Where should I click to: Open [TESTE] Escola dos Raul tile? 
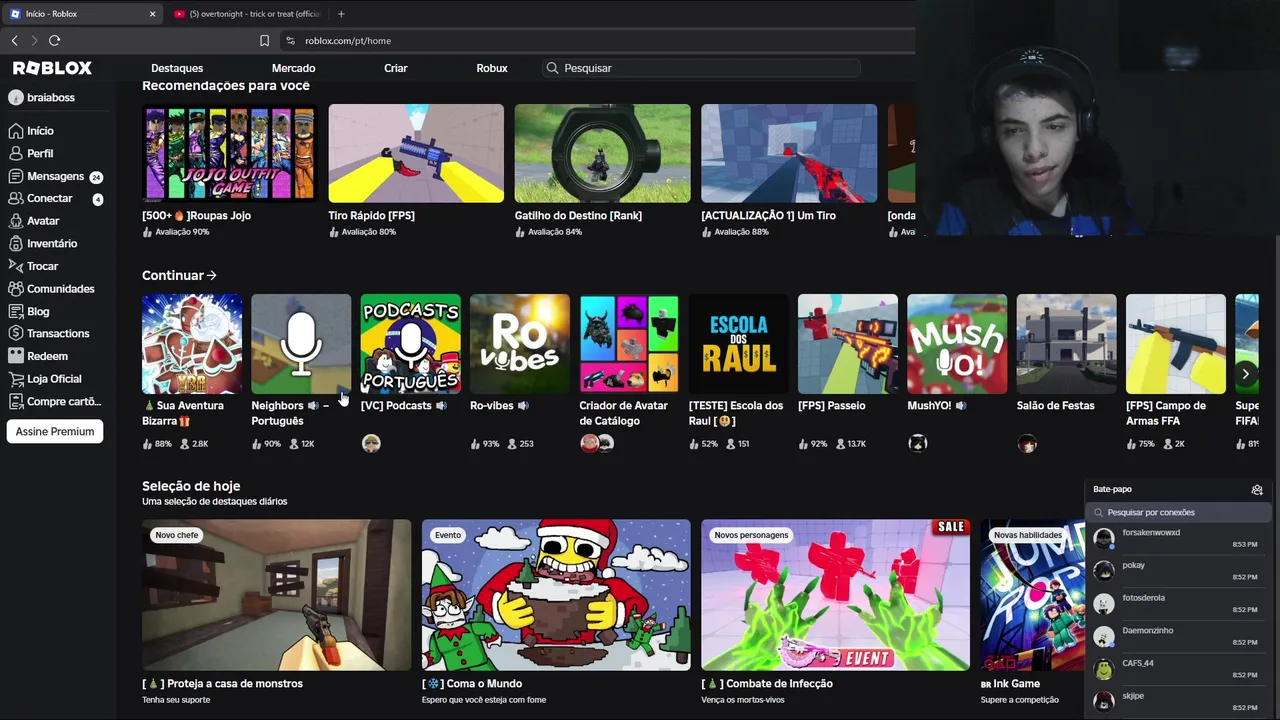[x=739, y=344]
